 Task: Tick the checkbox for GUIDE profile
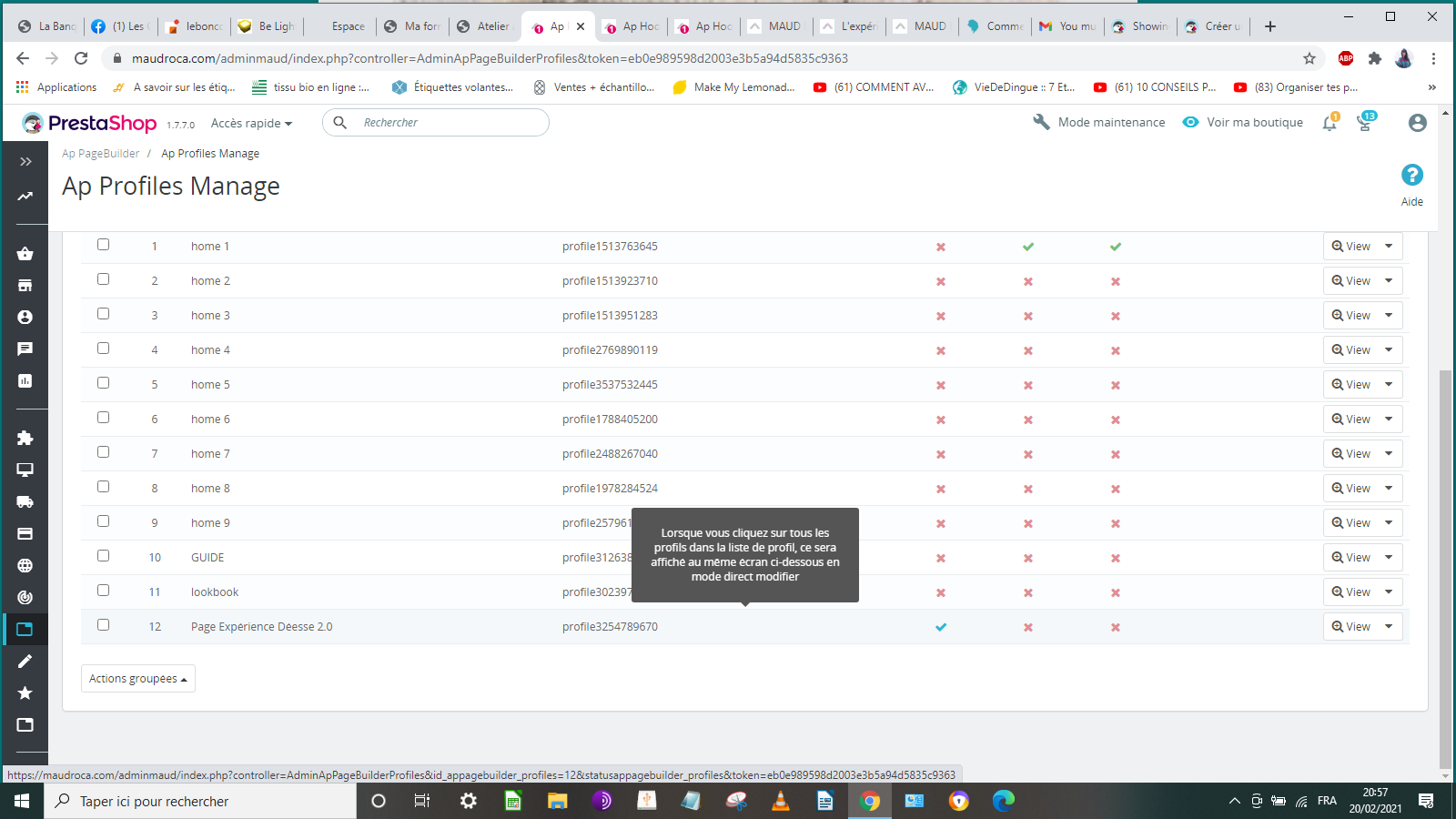tap(103, 556)
